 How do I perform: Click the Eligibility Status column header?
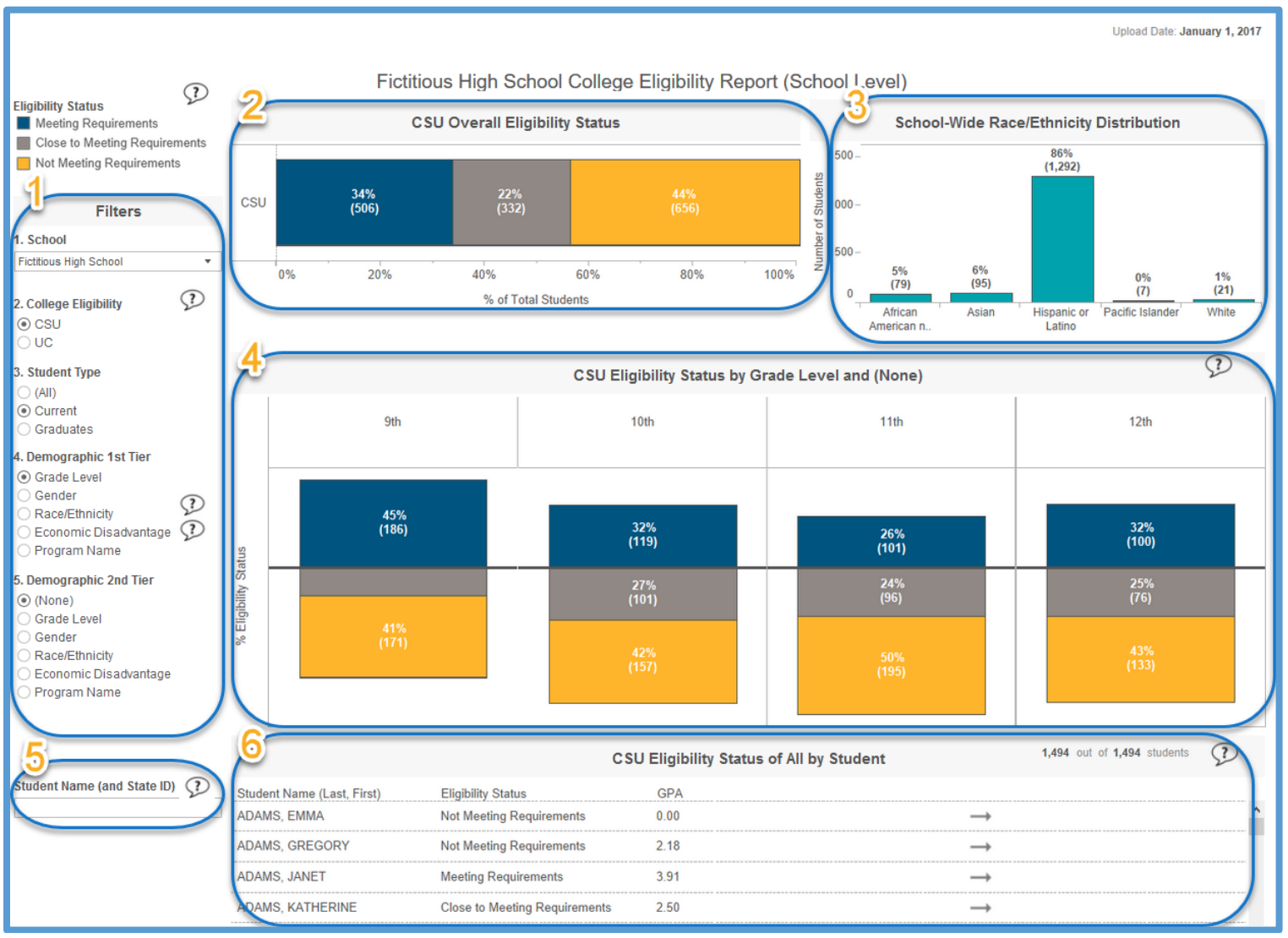tap(483, 793)
